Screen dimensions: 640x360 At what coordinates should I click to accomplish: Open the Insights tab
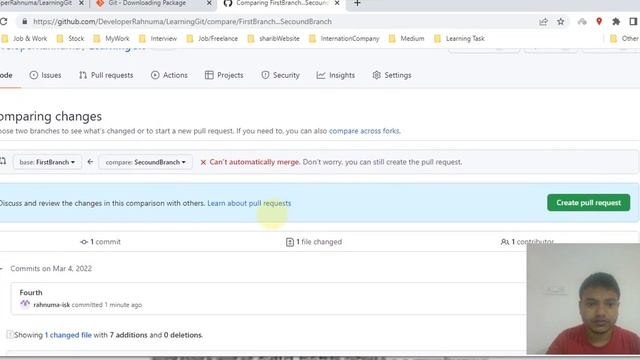[x=336, y=76]
